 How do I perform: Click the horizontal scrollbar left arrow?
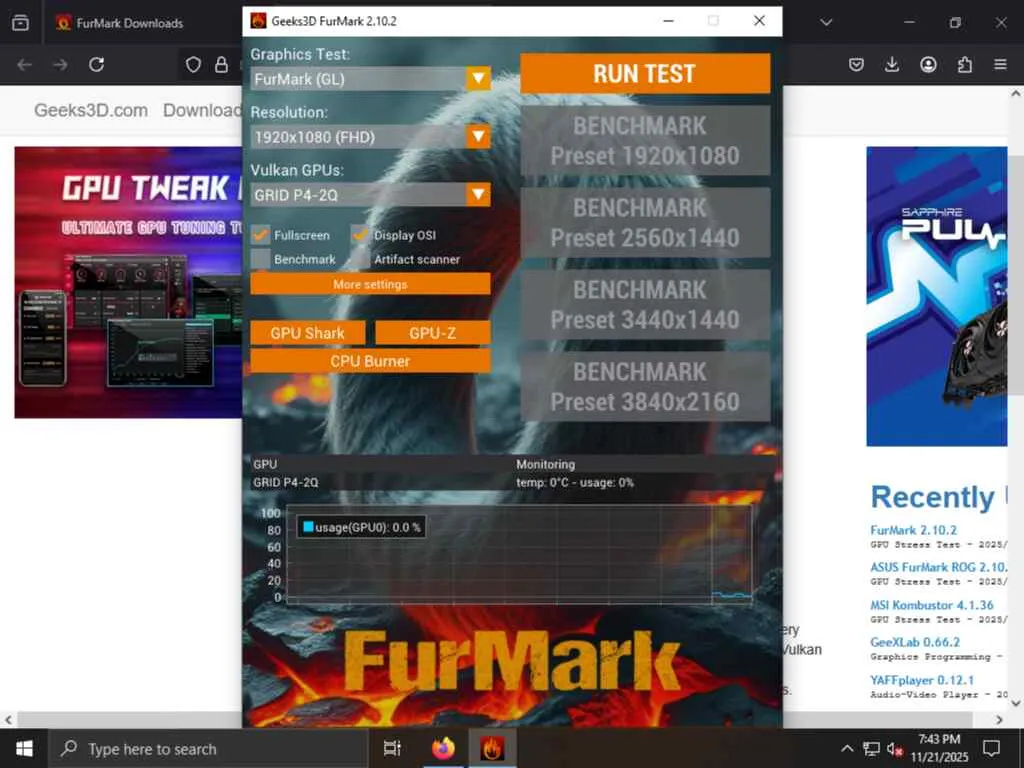[x=8, y=720]
